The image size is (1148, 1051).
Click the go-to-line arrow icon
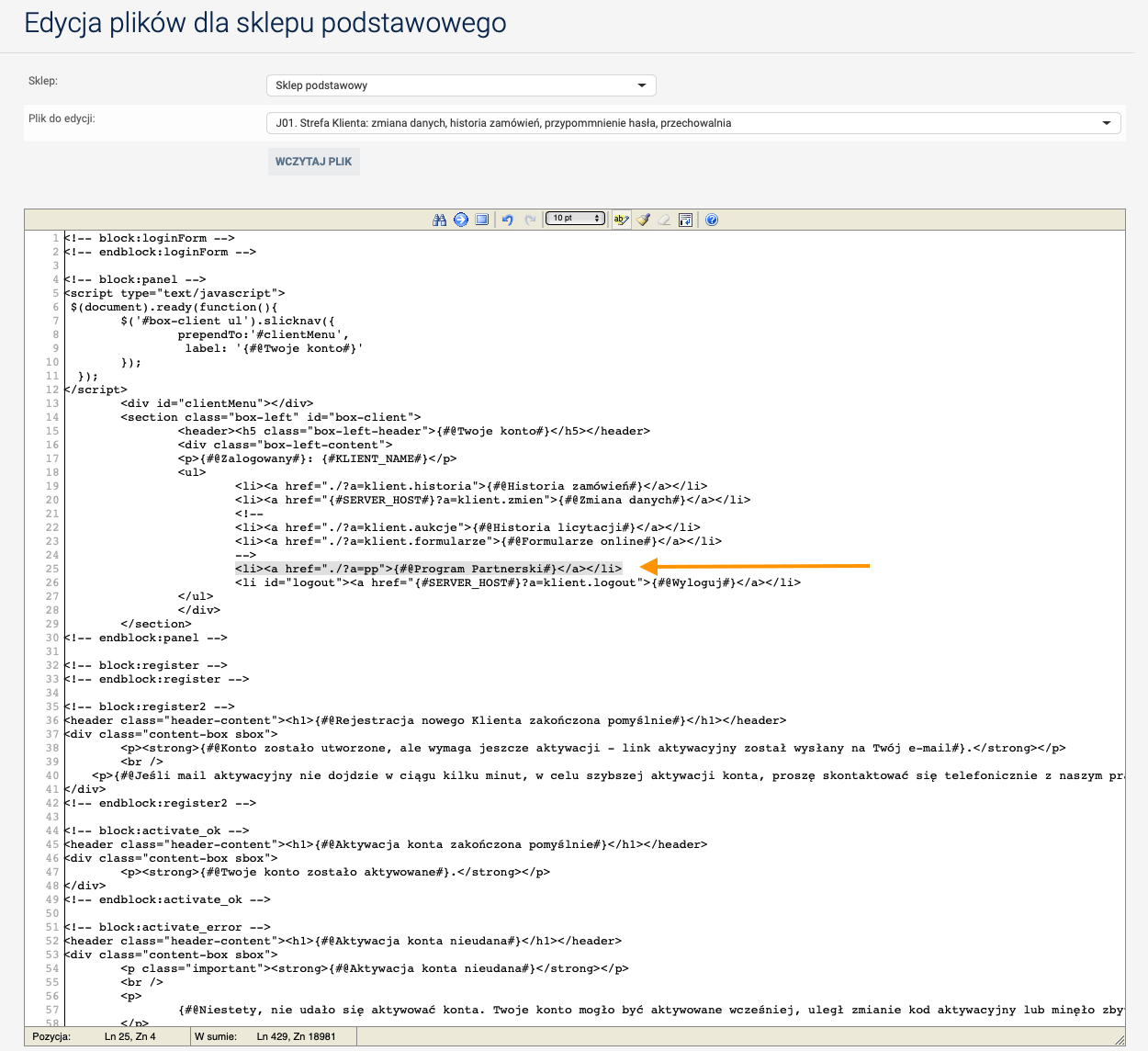pos(461,220)
